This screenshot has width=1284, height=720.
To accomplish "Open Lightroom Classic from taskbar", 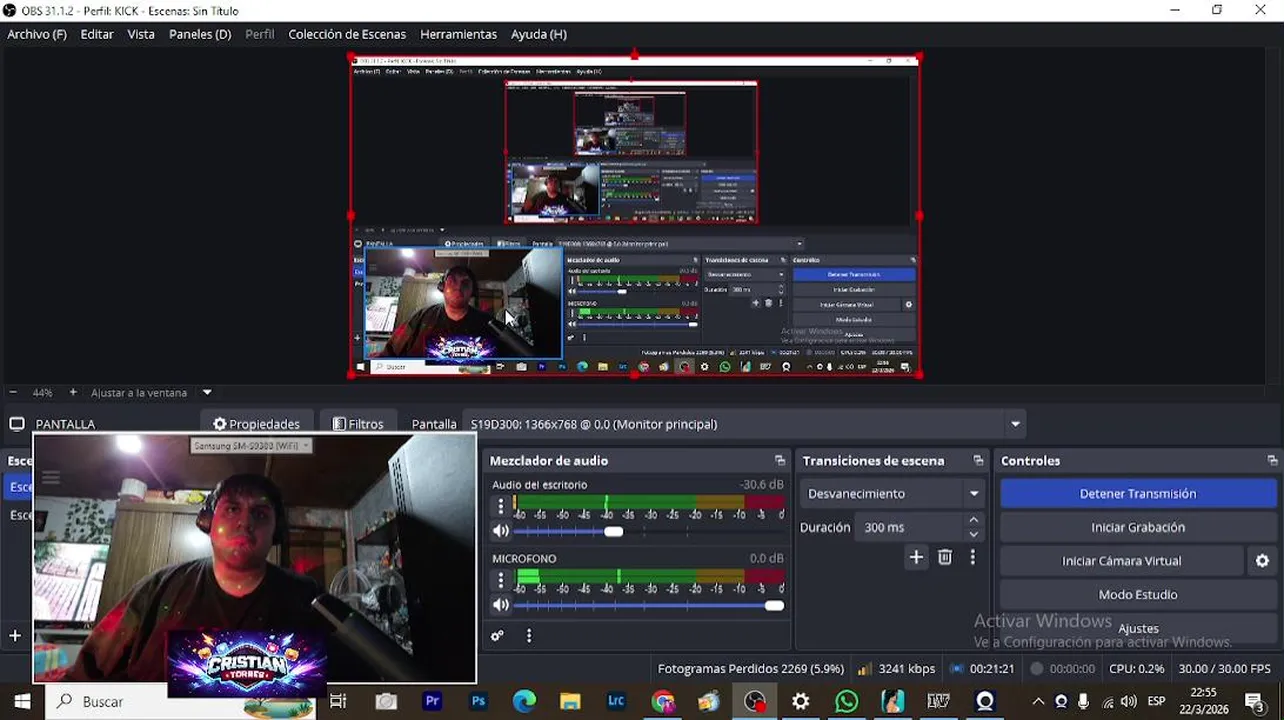I will (x=616, y=701).
